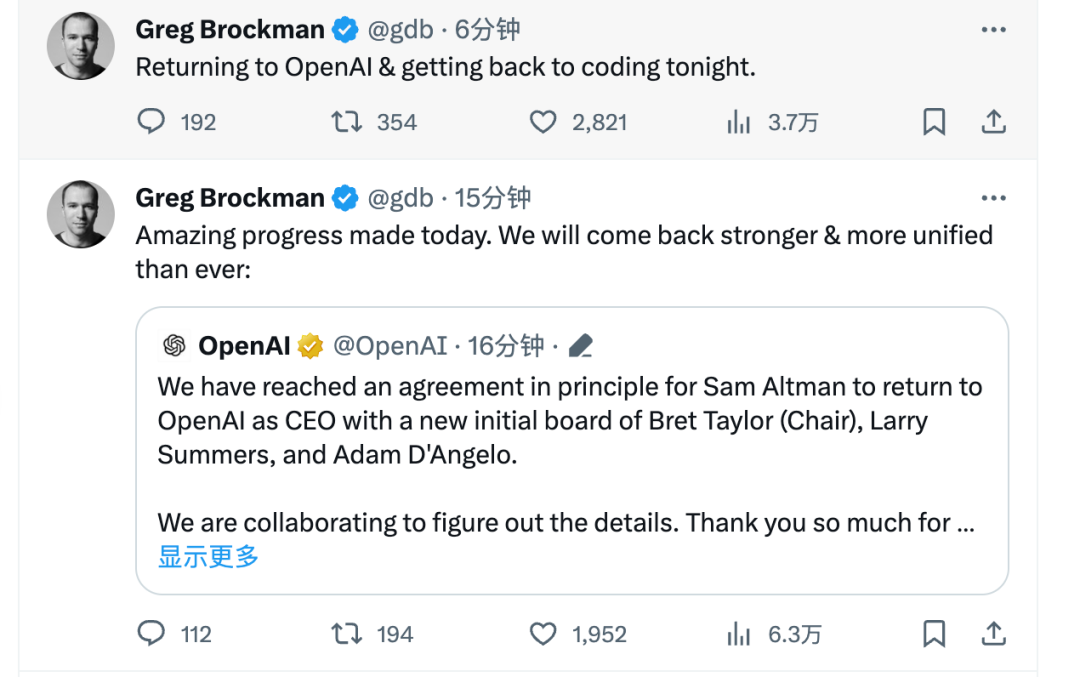
Task: Expand quoted tweet with 显示更多 link
Action: 208,556
